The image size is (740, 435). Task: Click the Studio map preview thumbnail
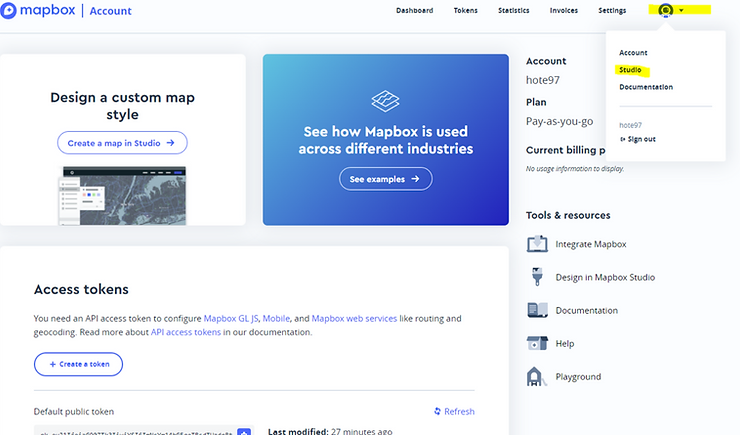coord(122,195)
